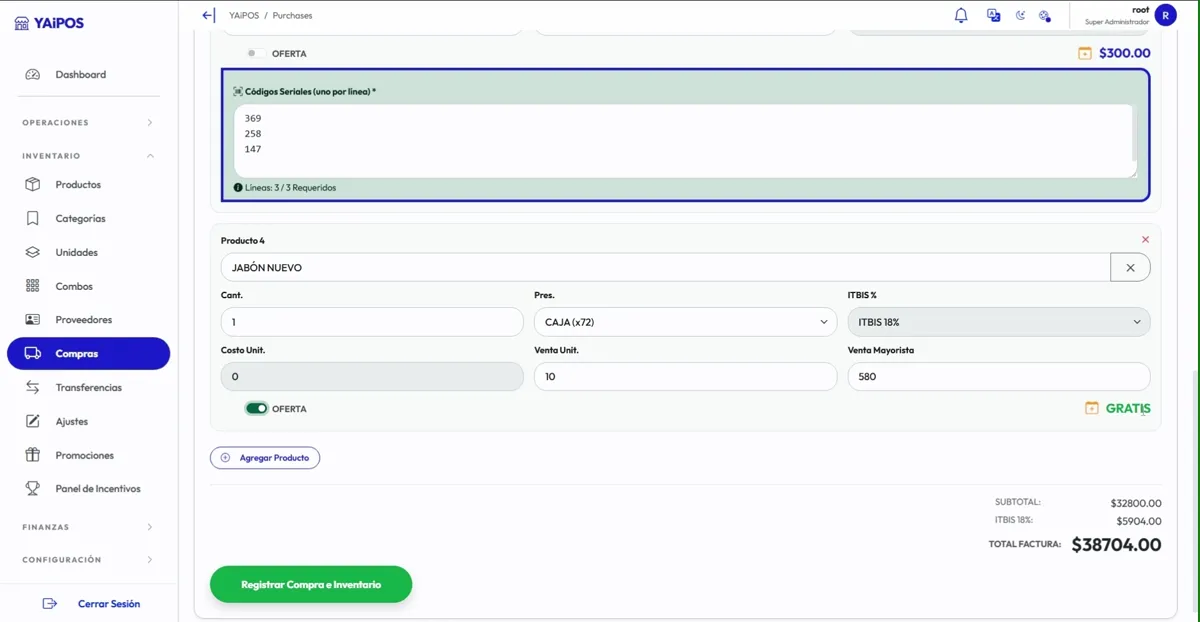Click the Promociones gift icon
Image resolution: width=1200 pixels, height=622 pixels.
click(33, 455)
